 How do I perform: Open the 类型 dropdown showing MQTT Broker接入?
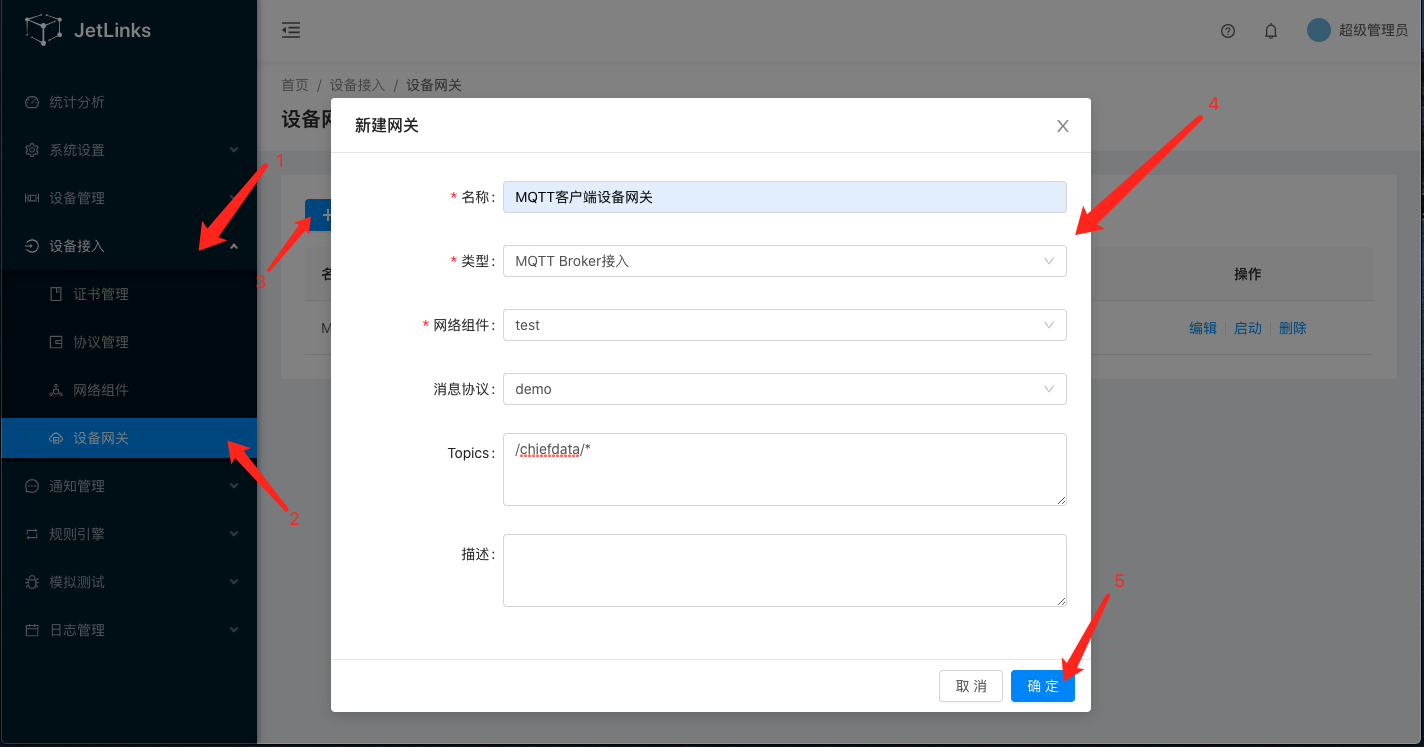784,261
